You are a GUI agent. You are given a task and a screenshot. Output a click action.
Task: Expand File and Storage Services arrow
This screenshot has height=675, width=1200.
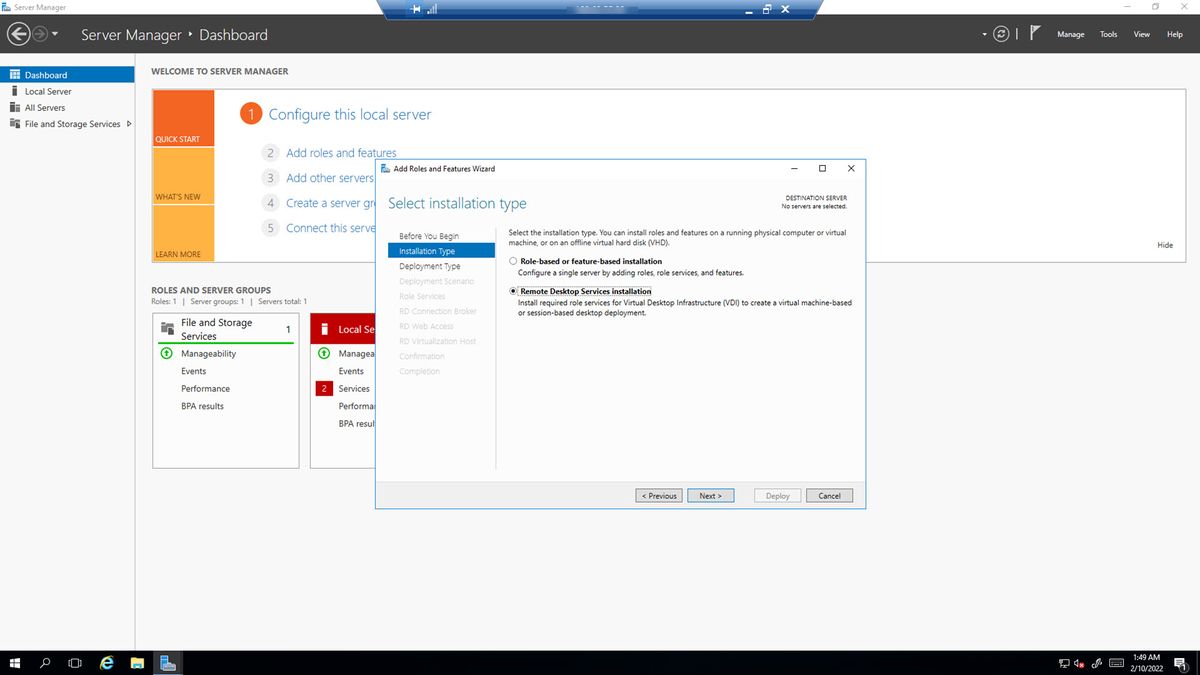point(129,124)
